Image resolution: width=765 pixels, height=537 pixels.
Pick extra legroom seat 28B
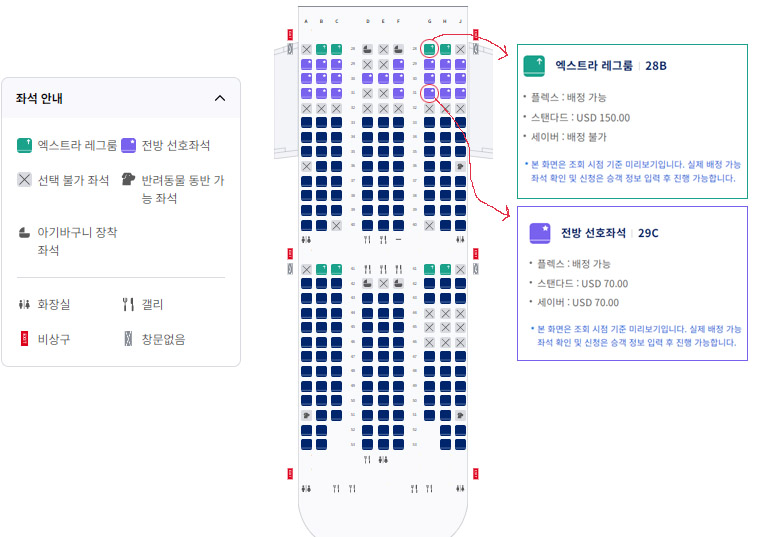tap(321, 49)
